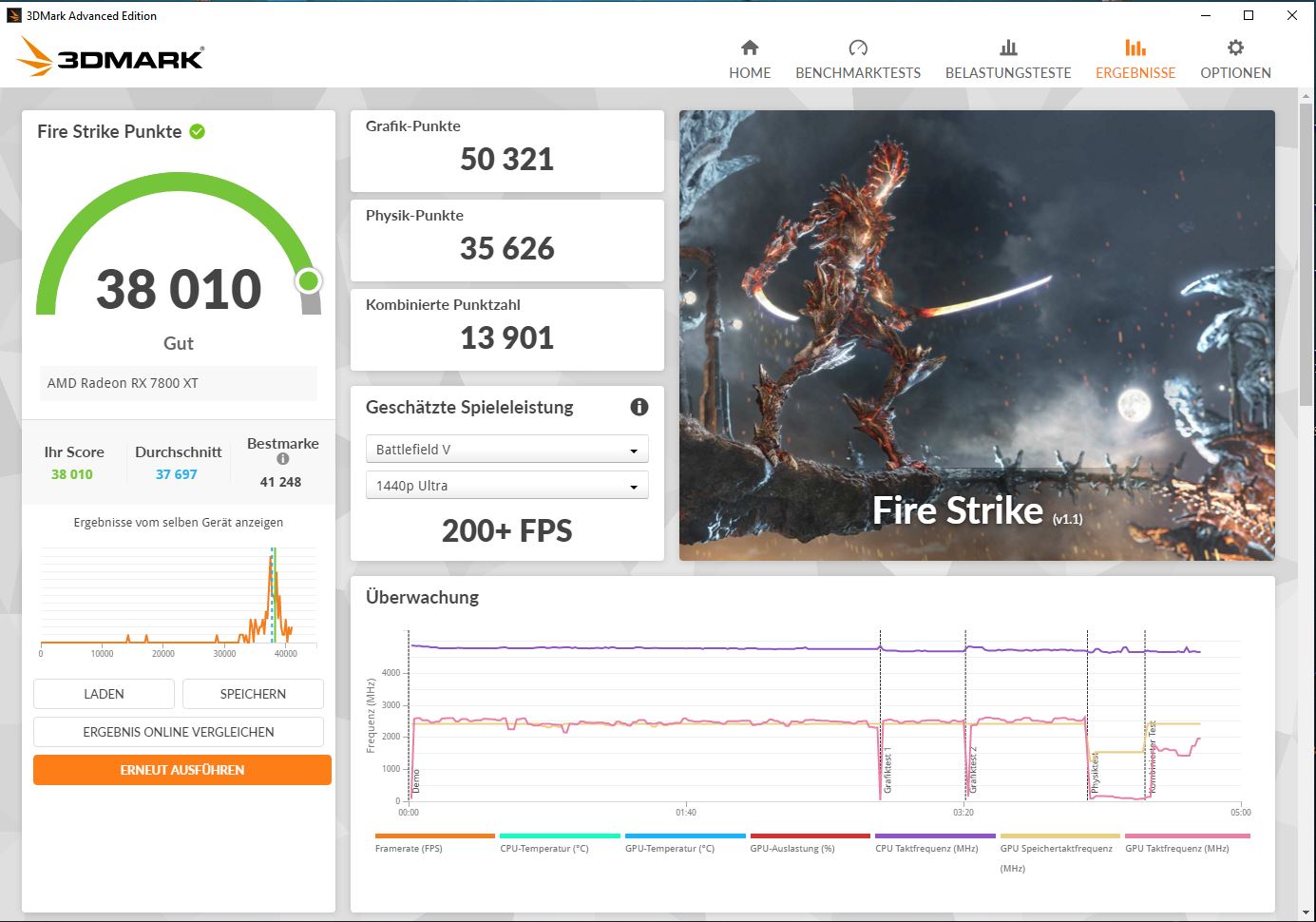Click the scrollbar up arrow
The image size is (1316, 922).
(x=1306, y=96)
